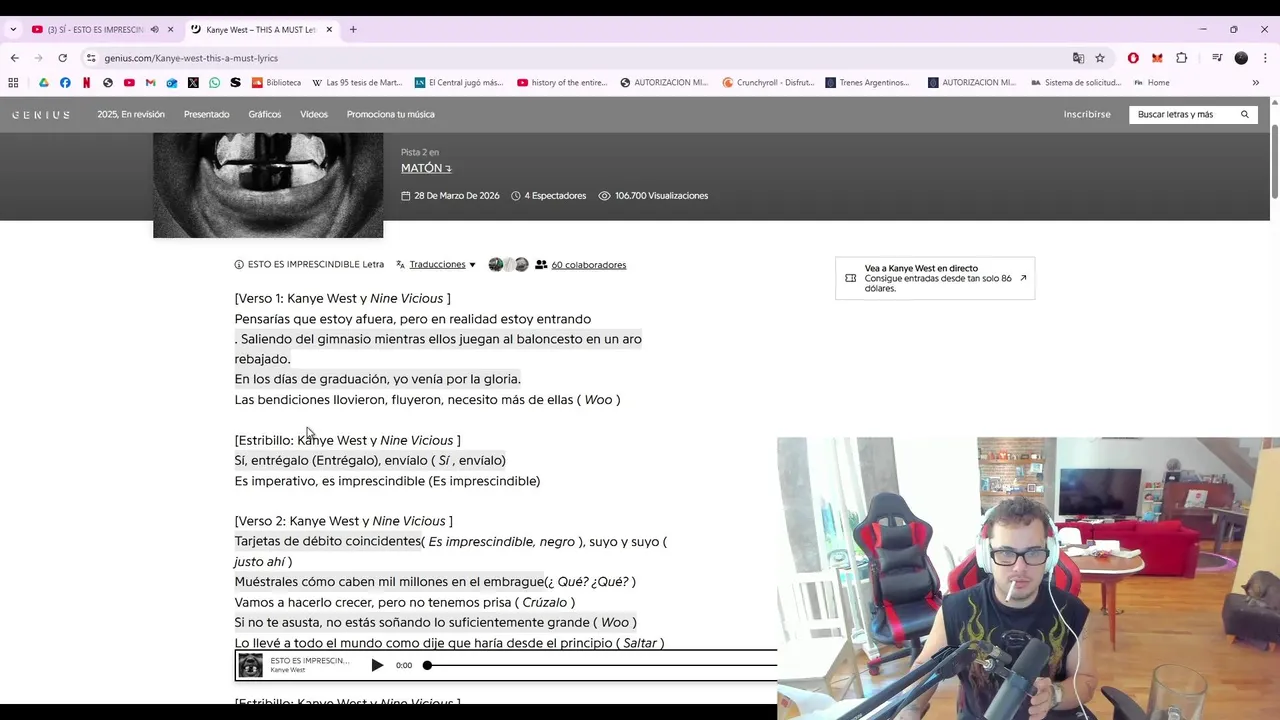1280x720 pixels.
Task: Open the Chrome profile avatar
Action: [1241, 58]
